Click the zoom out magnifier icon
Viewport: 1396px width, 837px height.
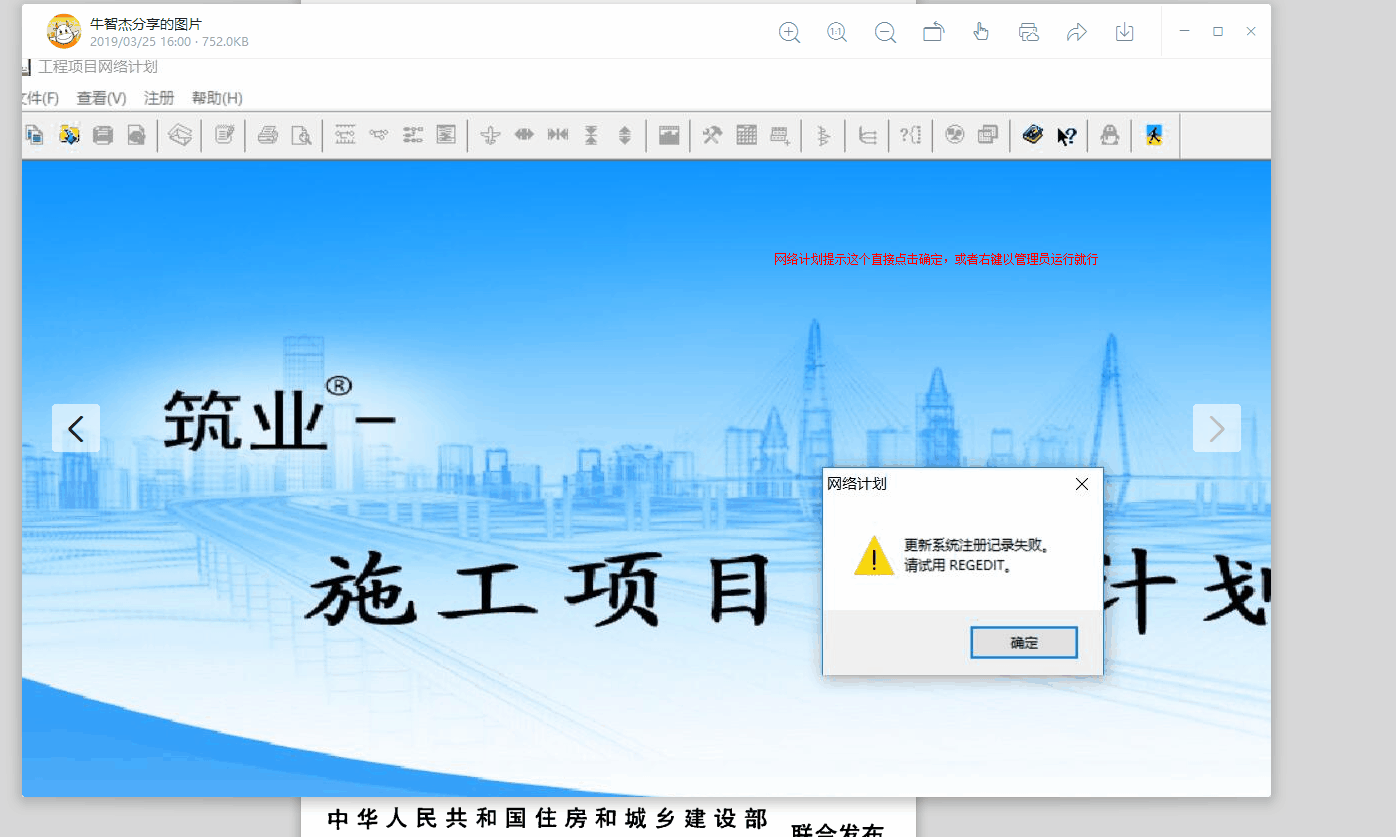[885, 32]
